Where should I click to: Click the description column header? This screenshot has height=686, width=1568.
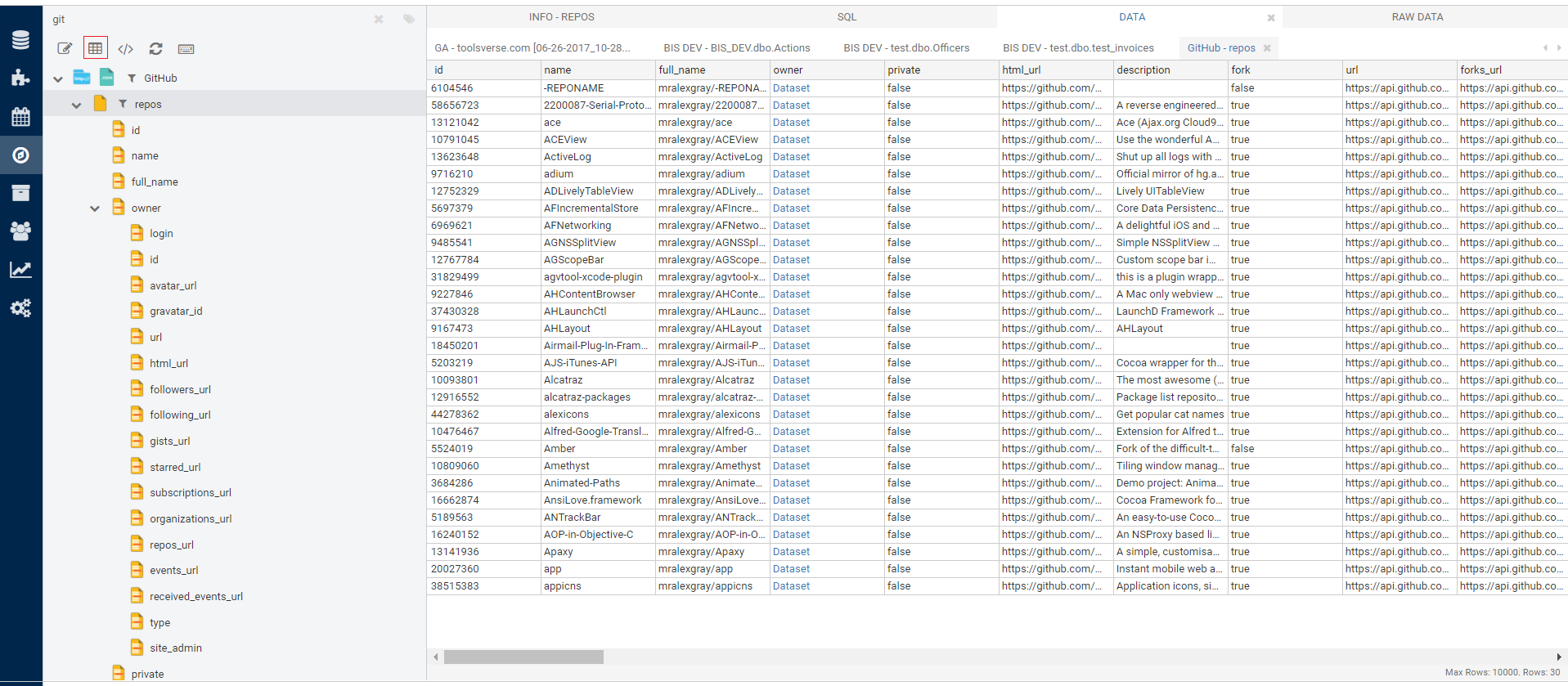1170,70
